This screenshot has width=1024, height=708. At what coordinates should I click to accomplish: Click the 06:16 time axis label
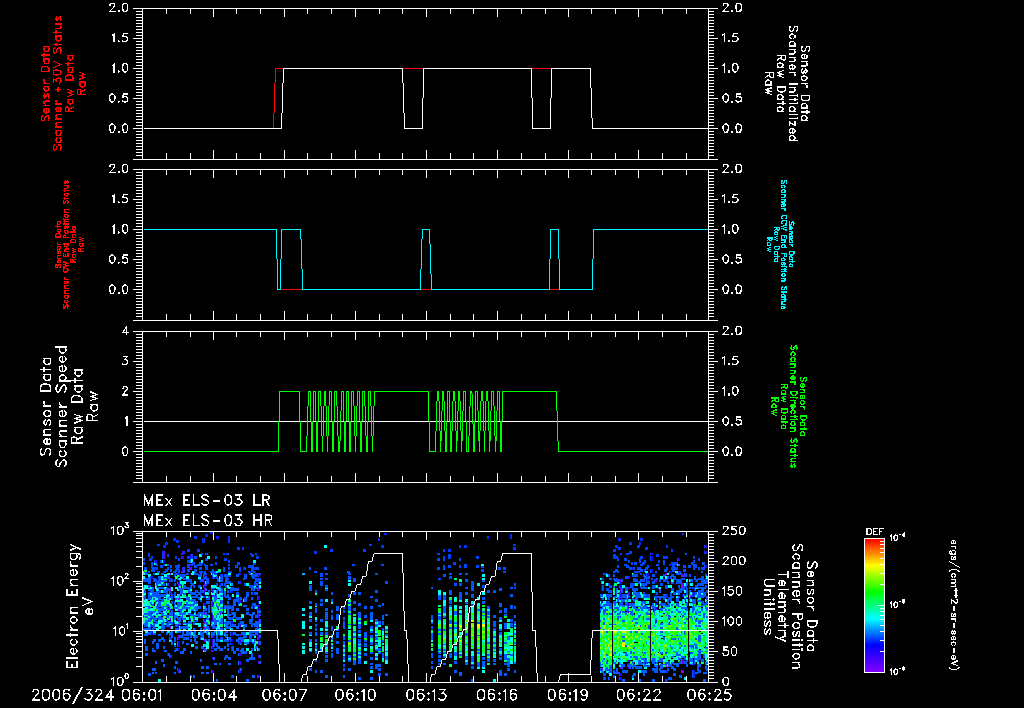(498, 695)
